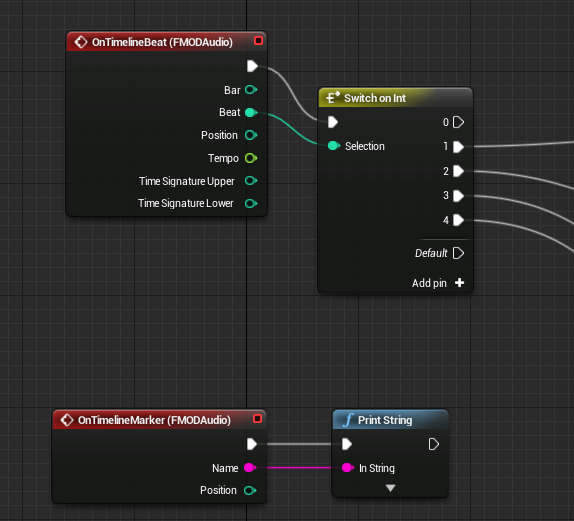Select the Switch on Int node title

[374, 98]
